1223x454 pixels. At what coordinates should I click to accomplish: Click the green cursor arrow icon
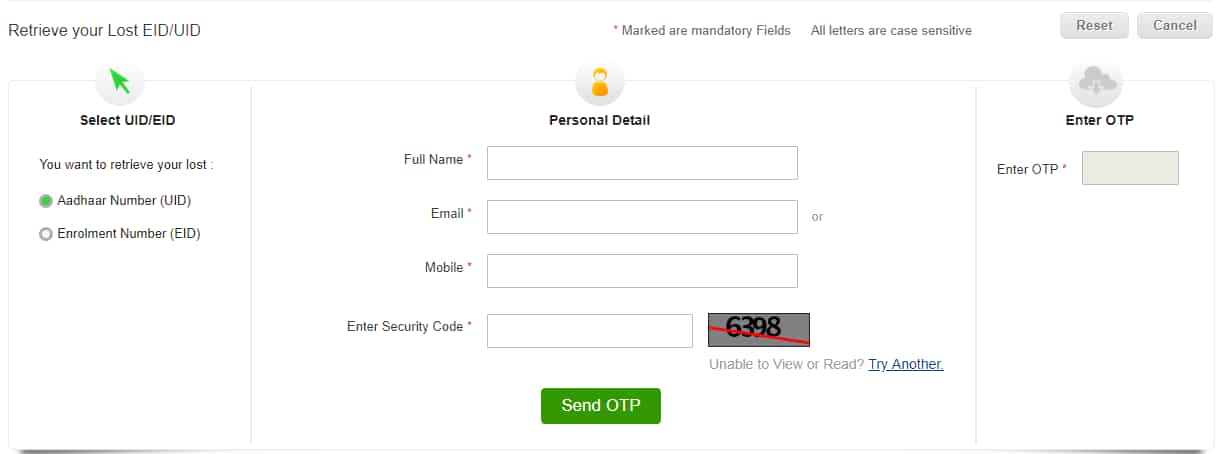tap(120, 81)
